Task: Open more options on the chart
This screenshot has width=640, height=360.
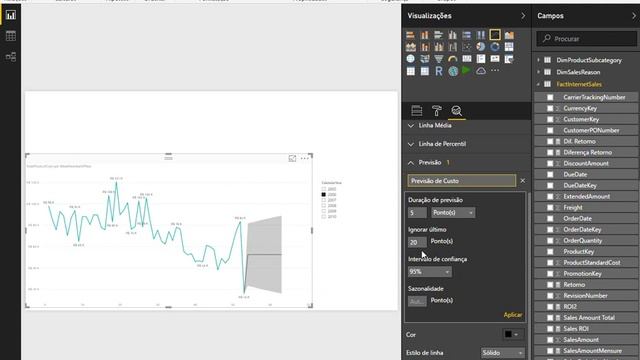Action: [x=304, y=158]
